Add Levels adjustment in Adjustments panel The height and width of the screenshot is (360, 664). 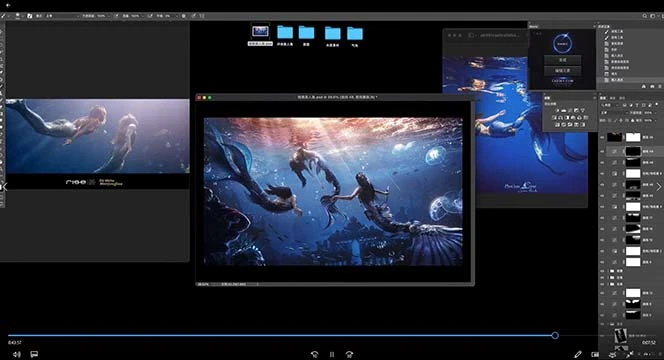[x=564, y=110]
